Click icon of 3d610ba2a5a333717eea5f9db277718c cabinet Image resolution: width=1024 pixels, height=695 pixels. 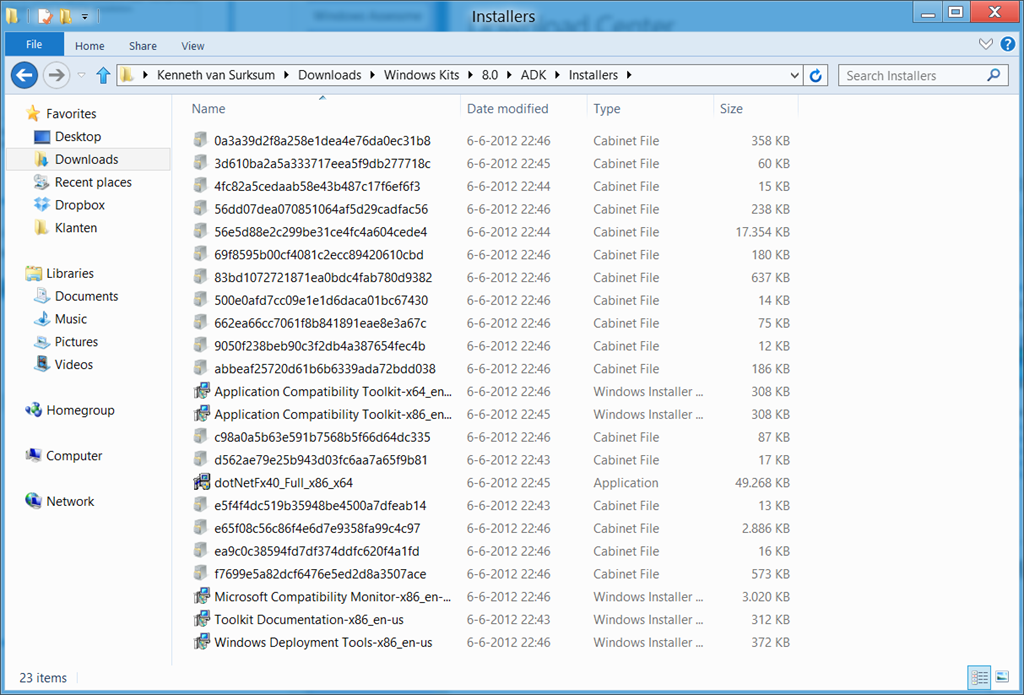(x=200, y=163)
